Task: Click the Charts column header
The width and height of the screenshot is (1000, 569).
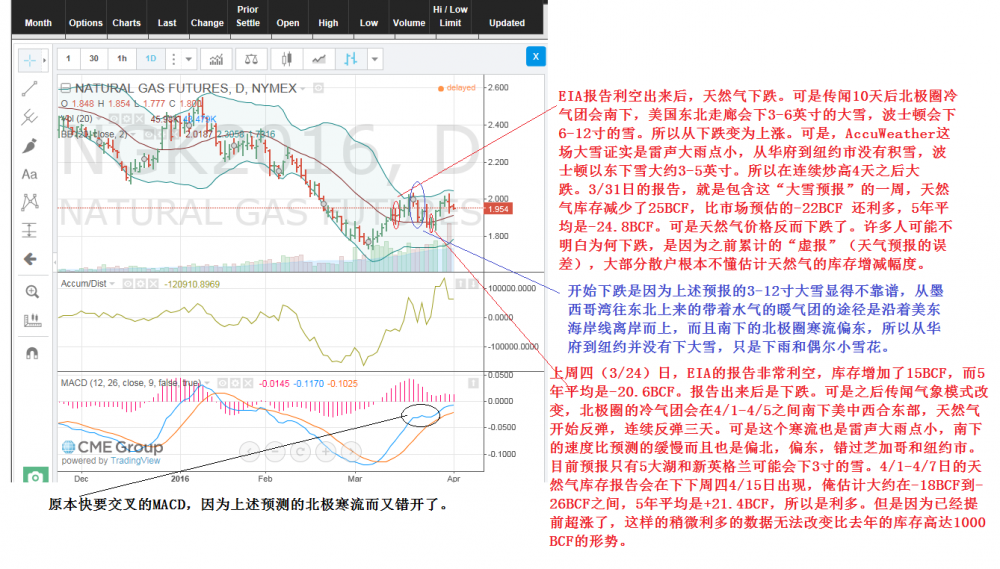Action: coord(127,22)
